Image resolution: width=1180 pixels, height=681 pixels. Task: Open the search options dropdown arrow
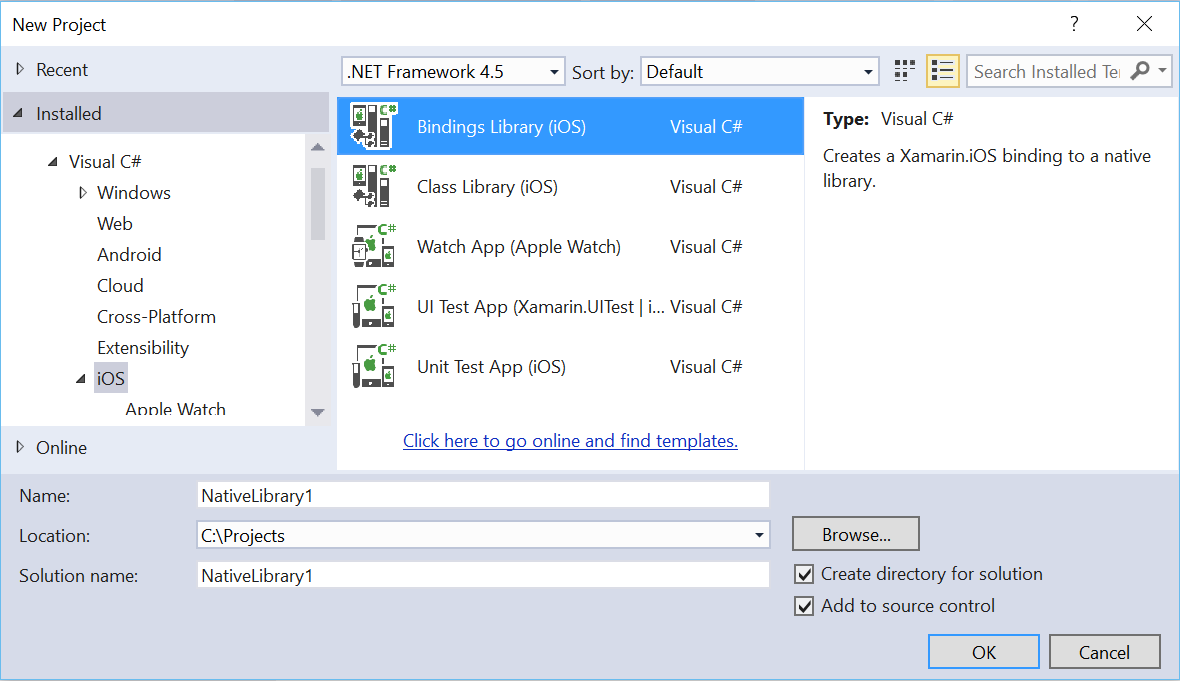pos(1163,71)
